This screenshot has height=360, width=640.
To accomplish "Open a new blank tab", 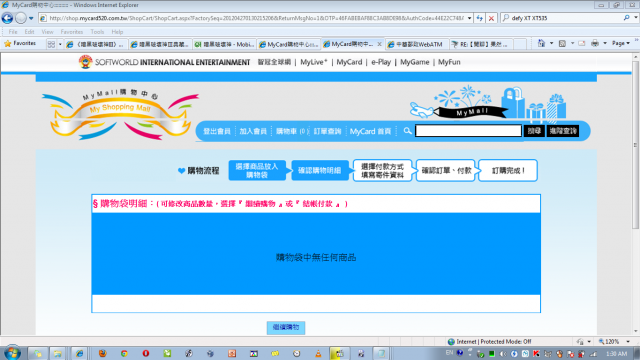I will tap(520, 44).
